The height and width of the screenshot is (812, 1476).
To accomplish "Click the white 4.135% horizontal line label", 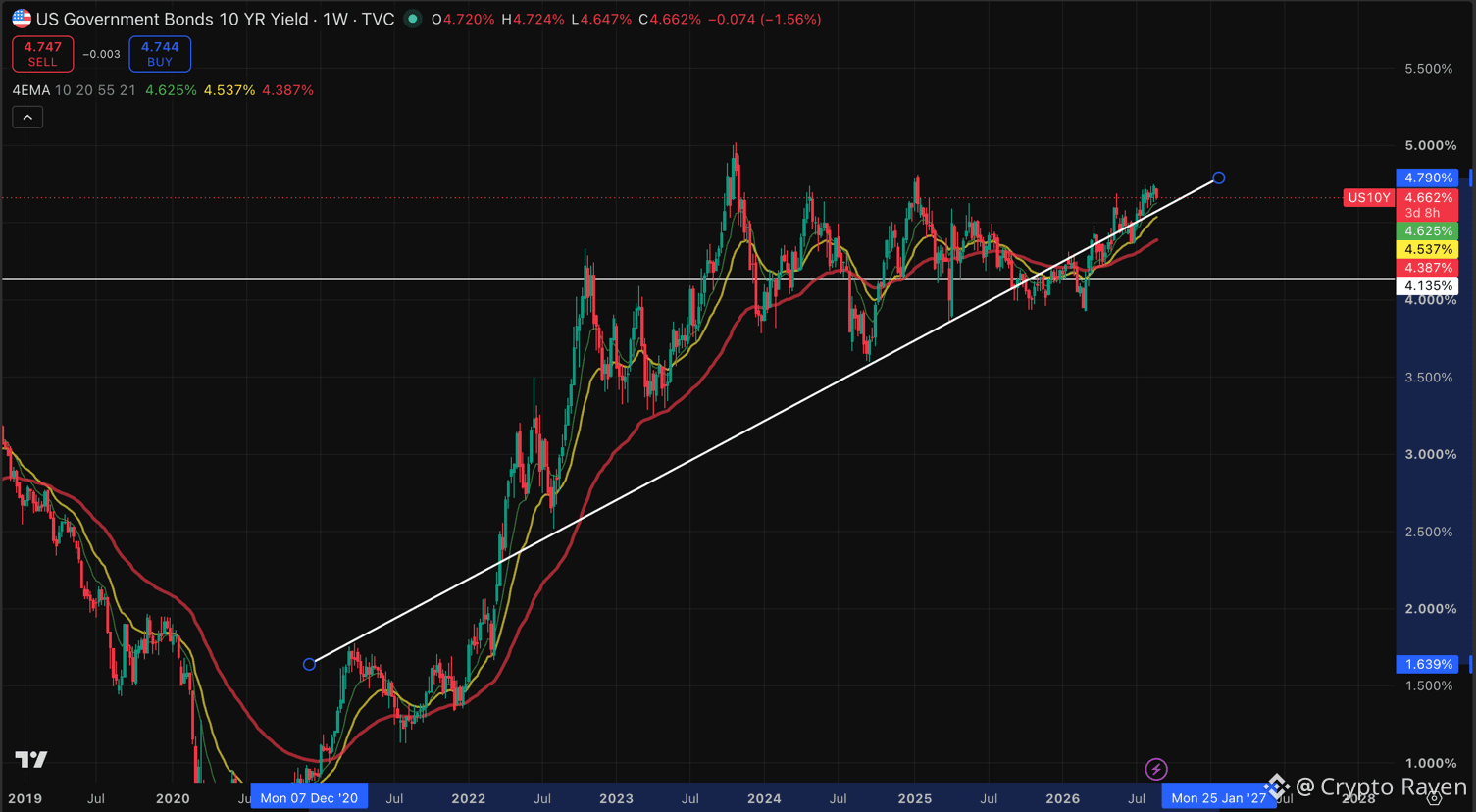I will (x=1427, y=286).
